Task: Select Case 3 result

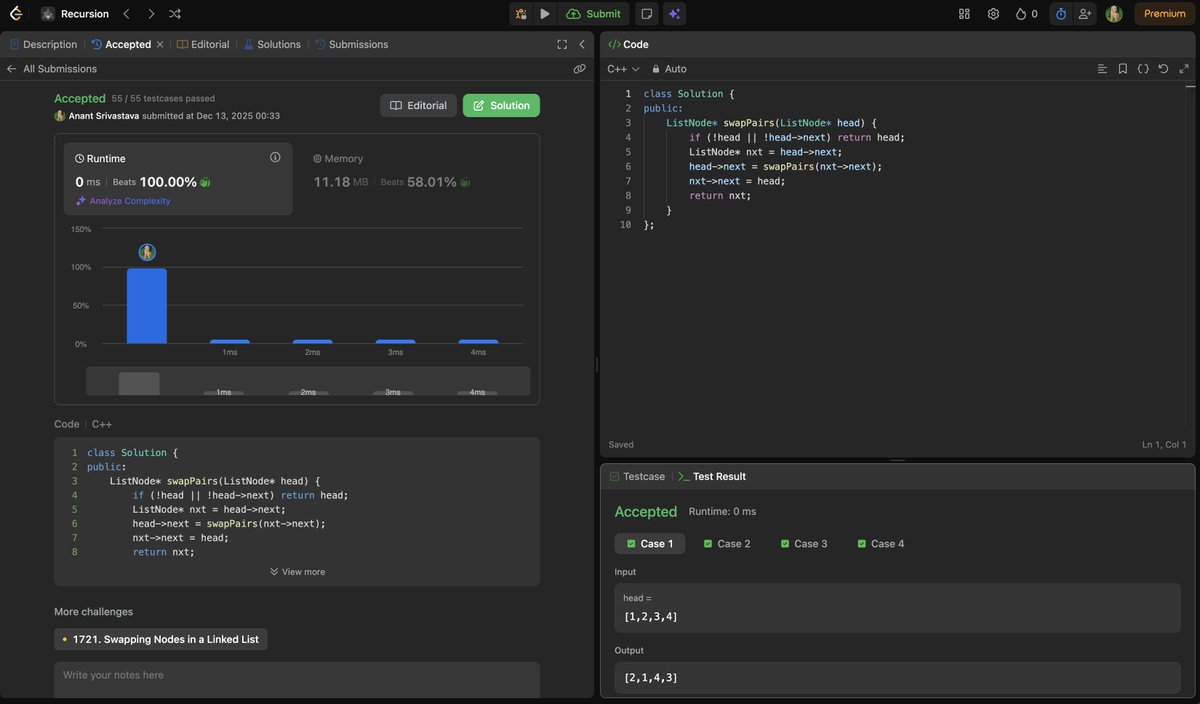Action: 803,544
